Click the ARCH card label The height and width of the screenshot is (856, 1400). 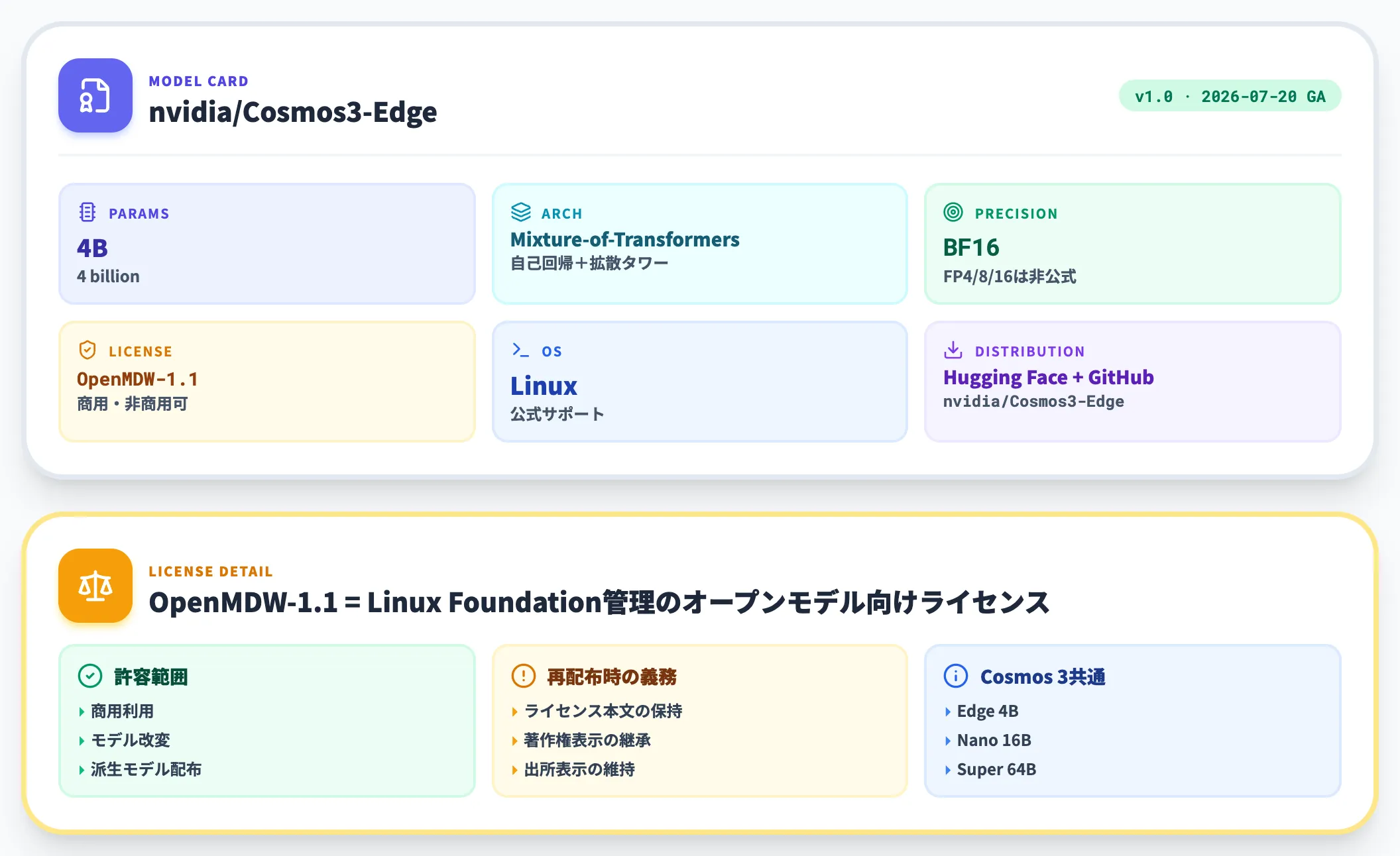pos(562,213)
